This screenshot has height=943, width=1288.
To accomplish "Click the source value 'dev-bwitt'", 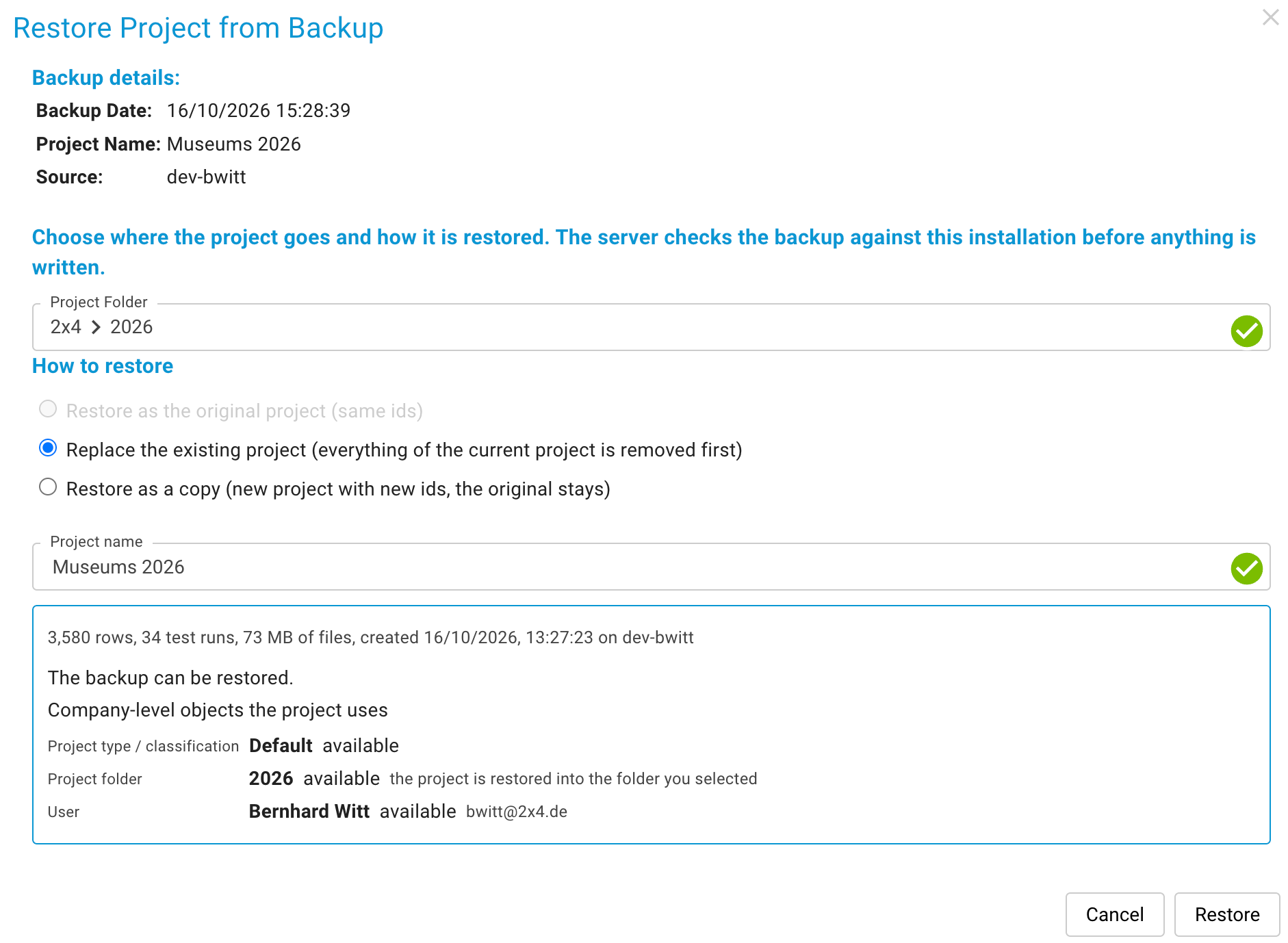I will coord(206,177).
